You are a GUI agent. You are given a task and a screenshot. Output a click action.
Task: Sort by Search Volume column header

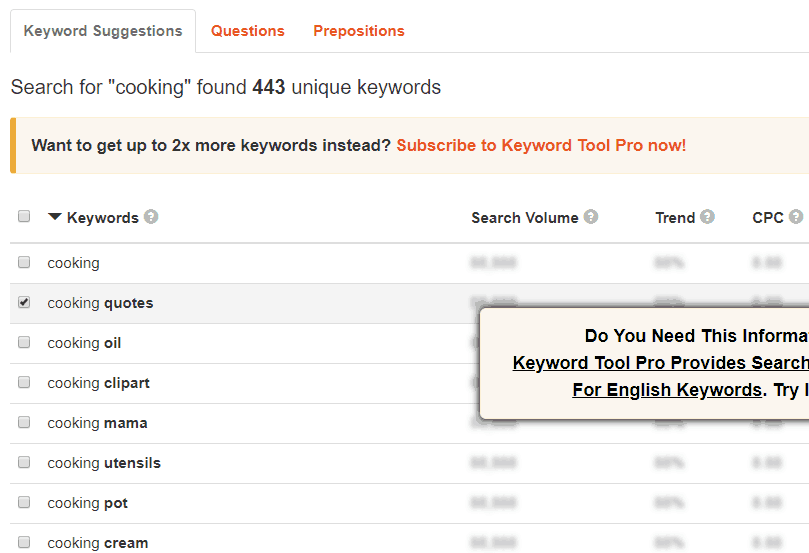[x=525, y=218]
